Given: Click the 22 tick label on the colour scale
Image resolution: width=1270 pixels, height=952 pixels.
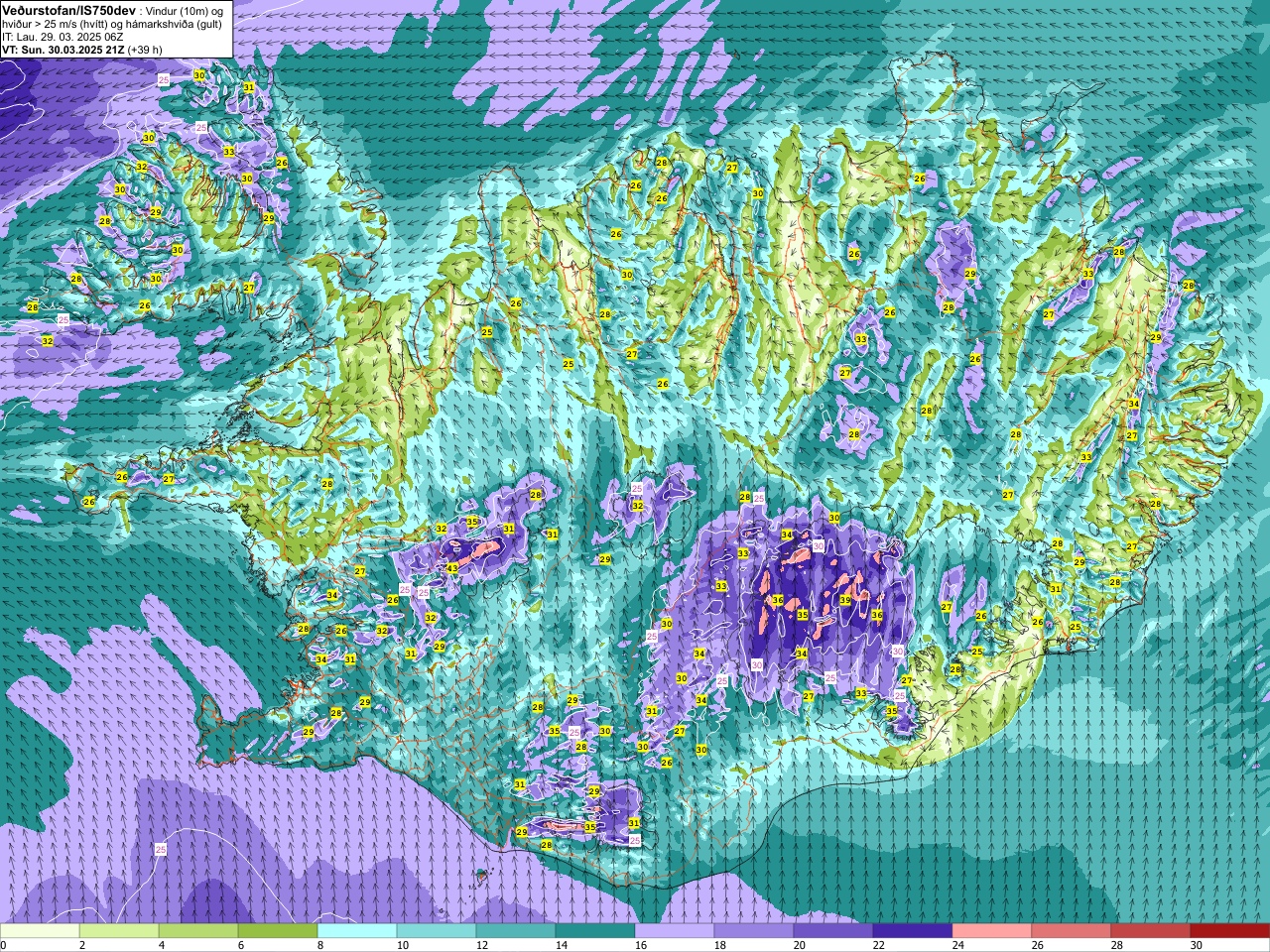Looking at the screenshot, I should [878, 945].
